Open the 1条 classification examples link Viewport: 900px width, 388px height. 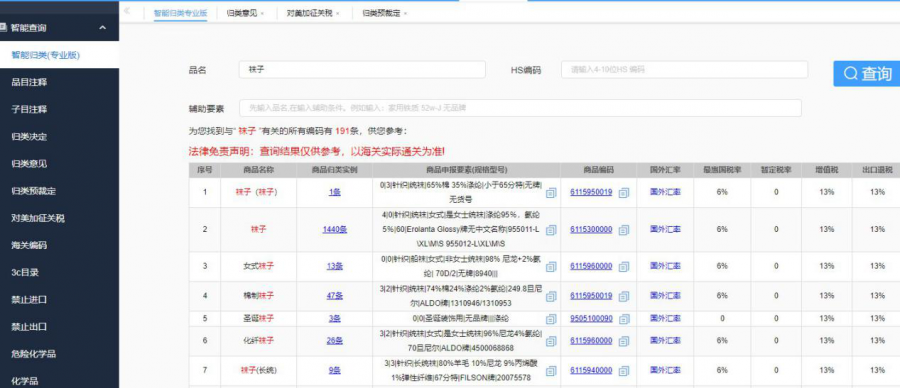pos(335,192)
